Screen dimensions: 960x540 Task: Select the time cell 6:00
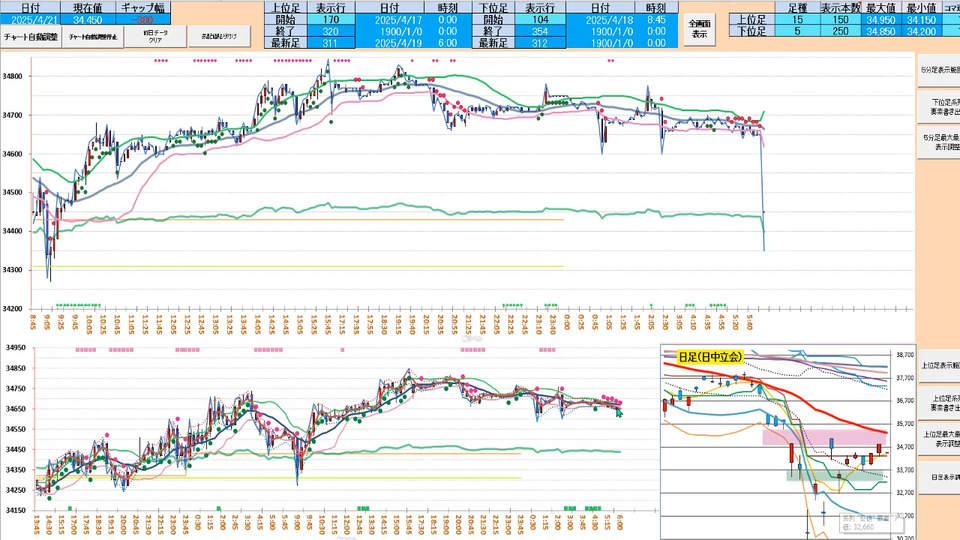pos(448,43)
